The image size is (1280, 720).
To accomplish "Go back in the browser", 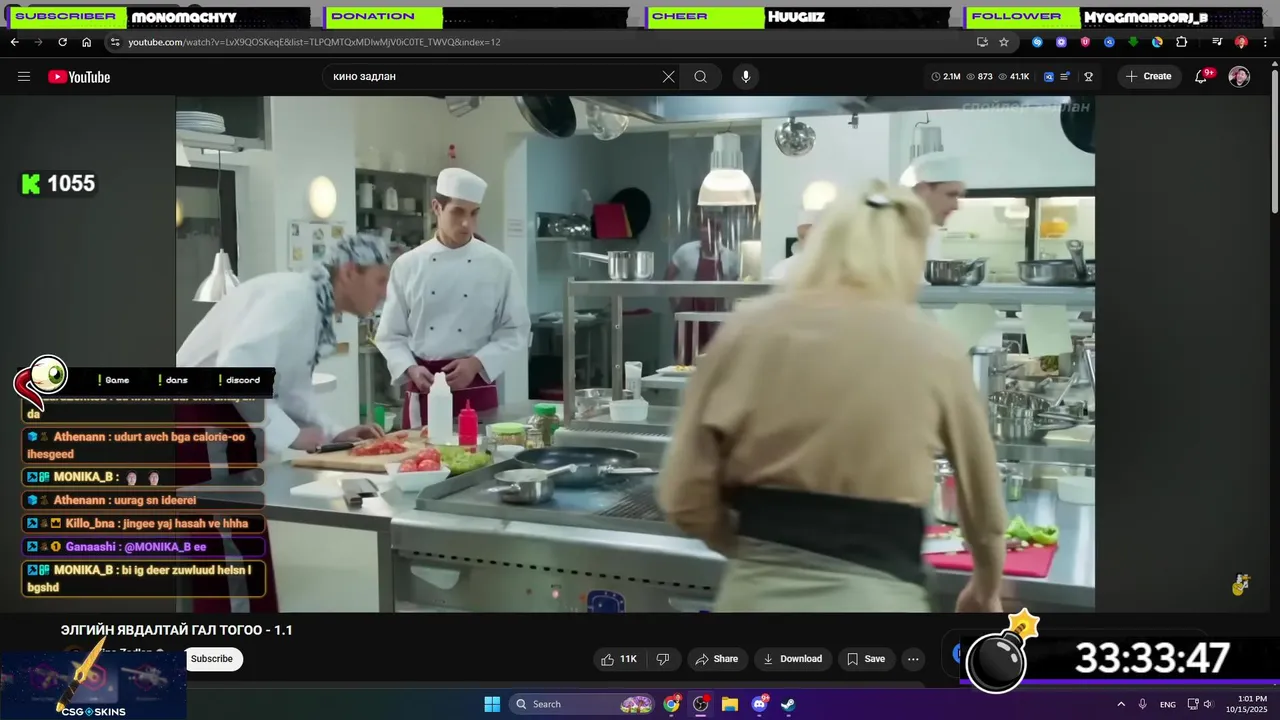I will pyautogui.click(x=14, y=42).
